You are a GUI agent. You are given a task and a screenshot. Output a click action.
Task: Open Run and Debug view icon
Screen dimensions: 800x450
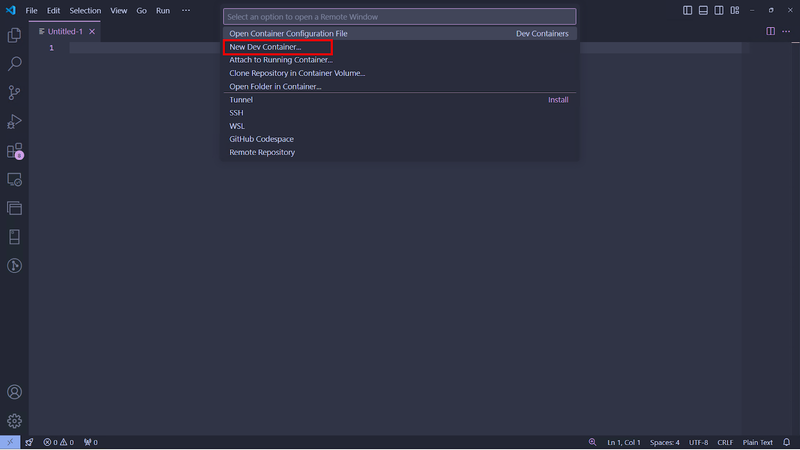coord(14,121)
